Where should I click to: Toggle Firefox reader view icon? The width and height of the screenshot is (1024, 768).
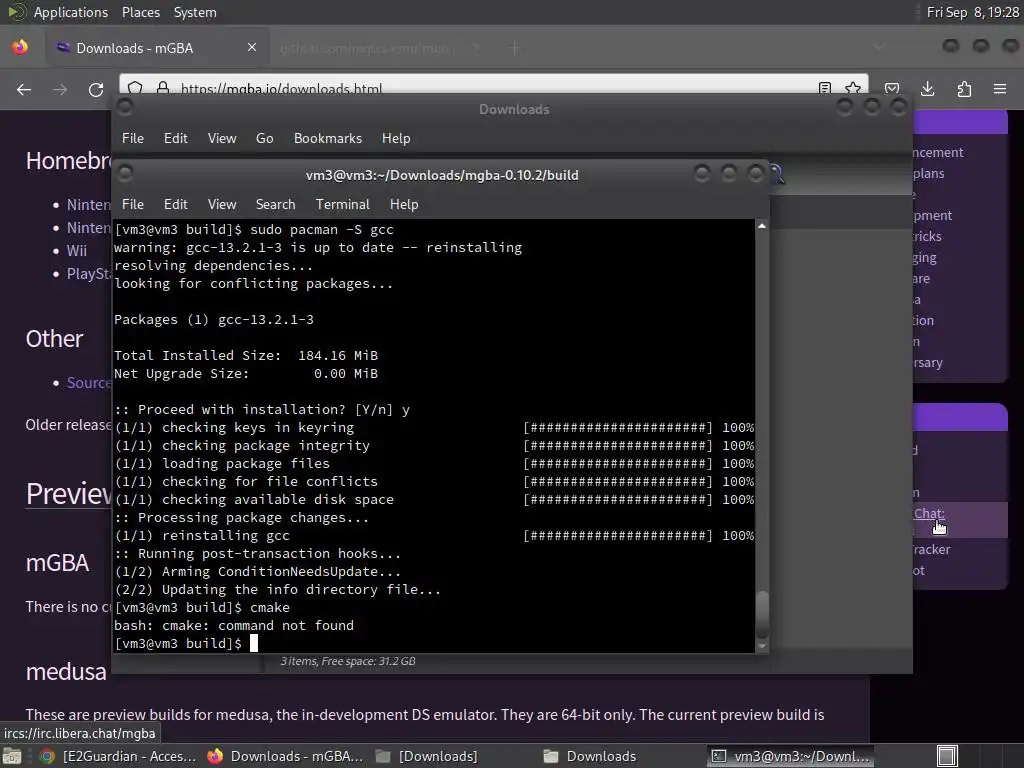(x=825, y=88)
